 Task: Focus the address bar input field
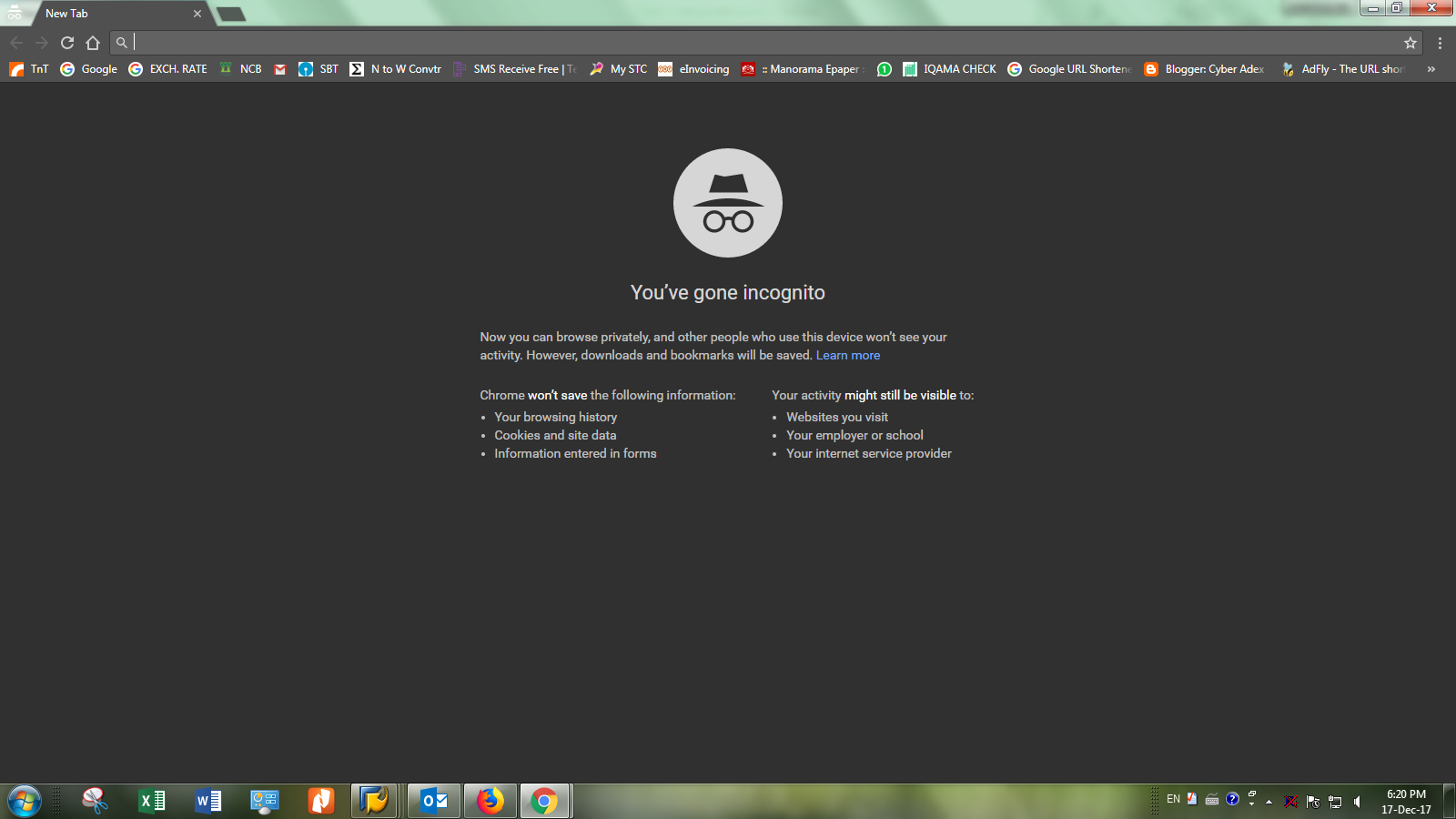764,43
